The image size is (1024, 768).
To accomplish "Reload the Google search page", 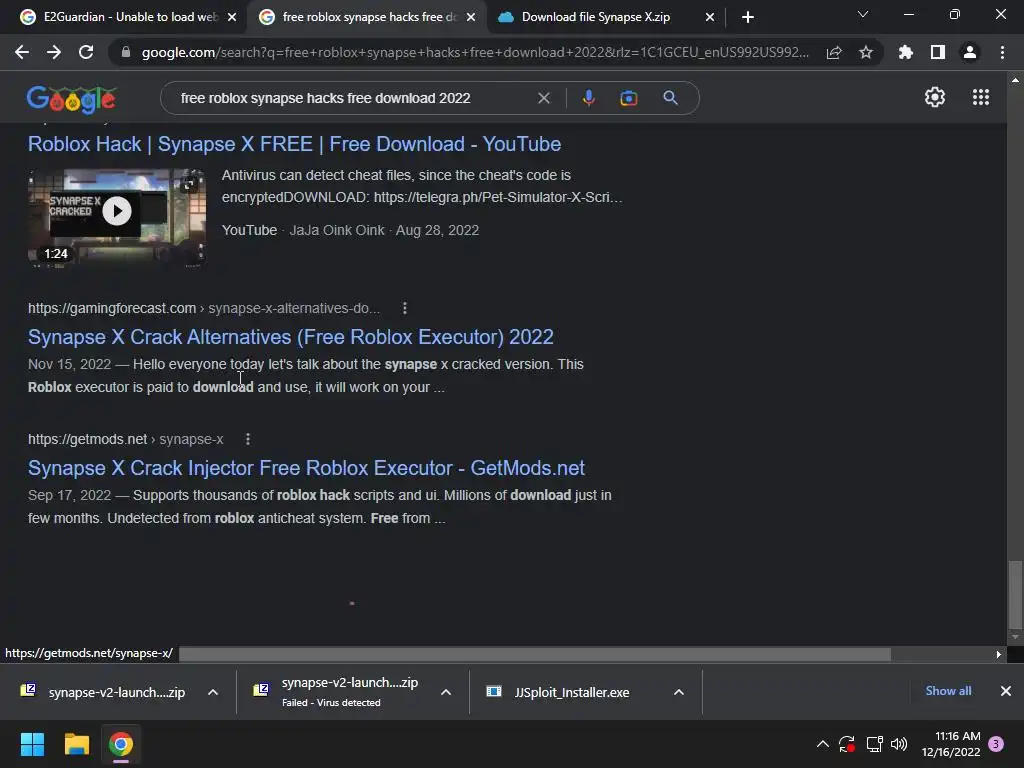I will pyautogui.click(x=86, y=52).
